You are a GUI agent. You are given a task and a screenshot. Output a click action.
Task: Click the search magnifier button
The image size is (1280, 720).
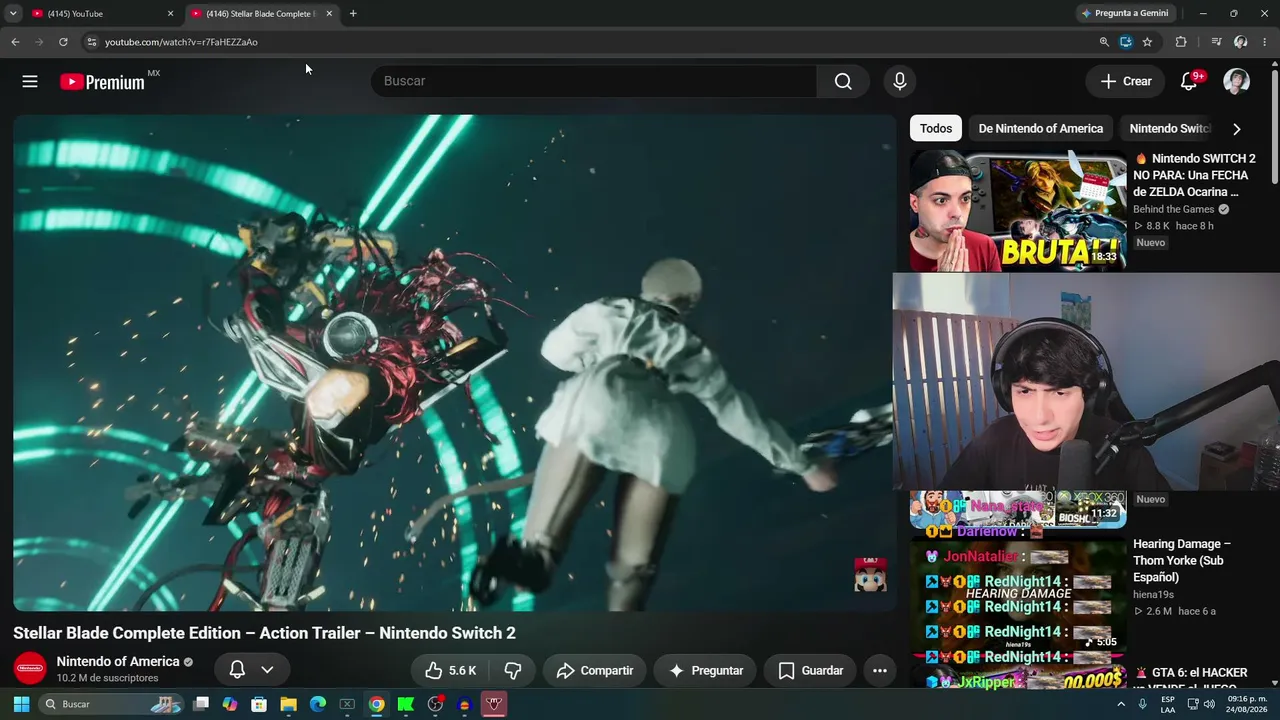point(843,81)
